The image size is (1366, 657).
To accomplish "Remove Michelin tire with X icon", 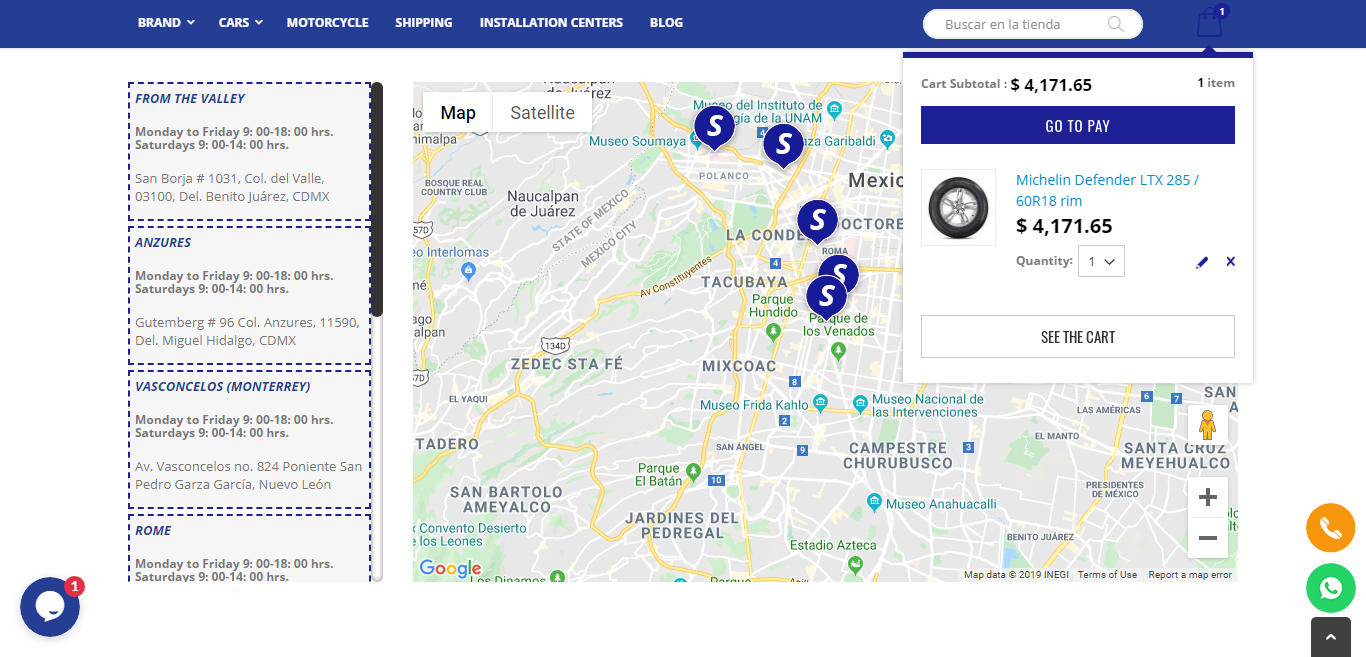I will pos(1231,262).
